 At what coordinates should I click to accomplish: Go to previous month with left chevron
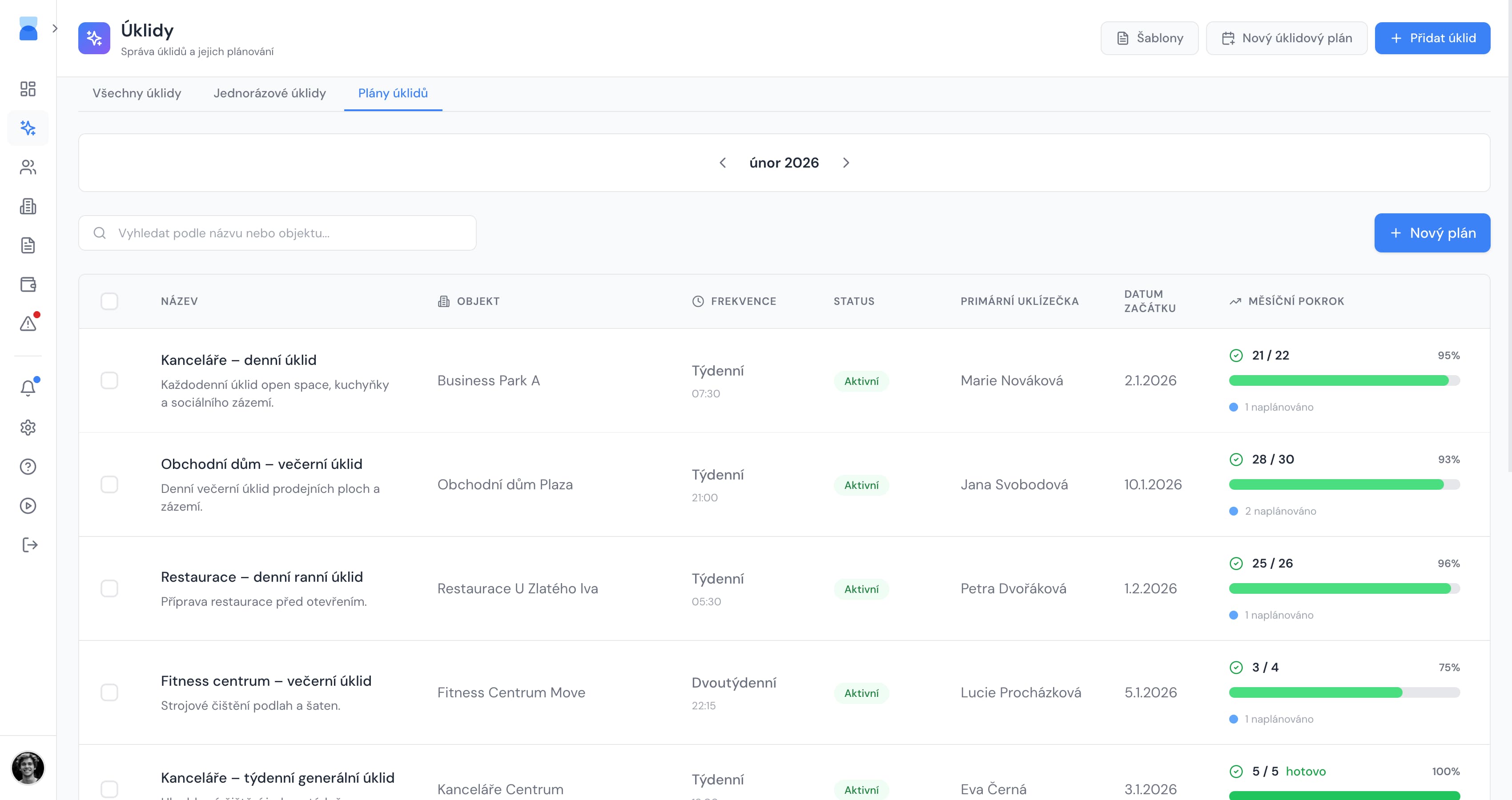coord(723,163)
